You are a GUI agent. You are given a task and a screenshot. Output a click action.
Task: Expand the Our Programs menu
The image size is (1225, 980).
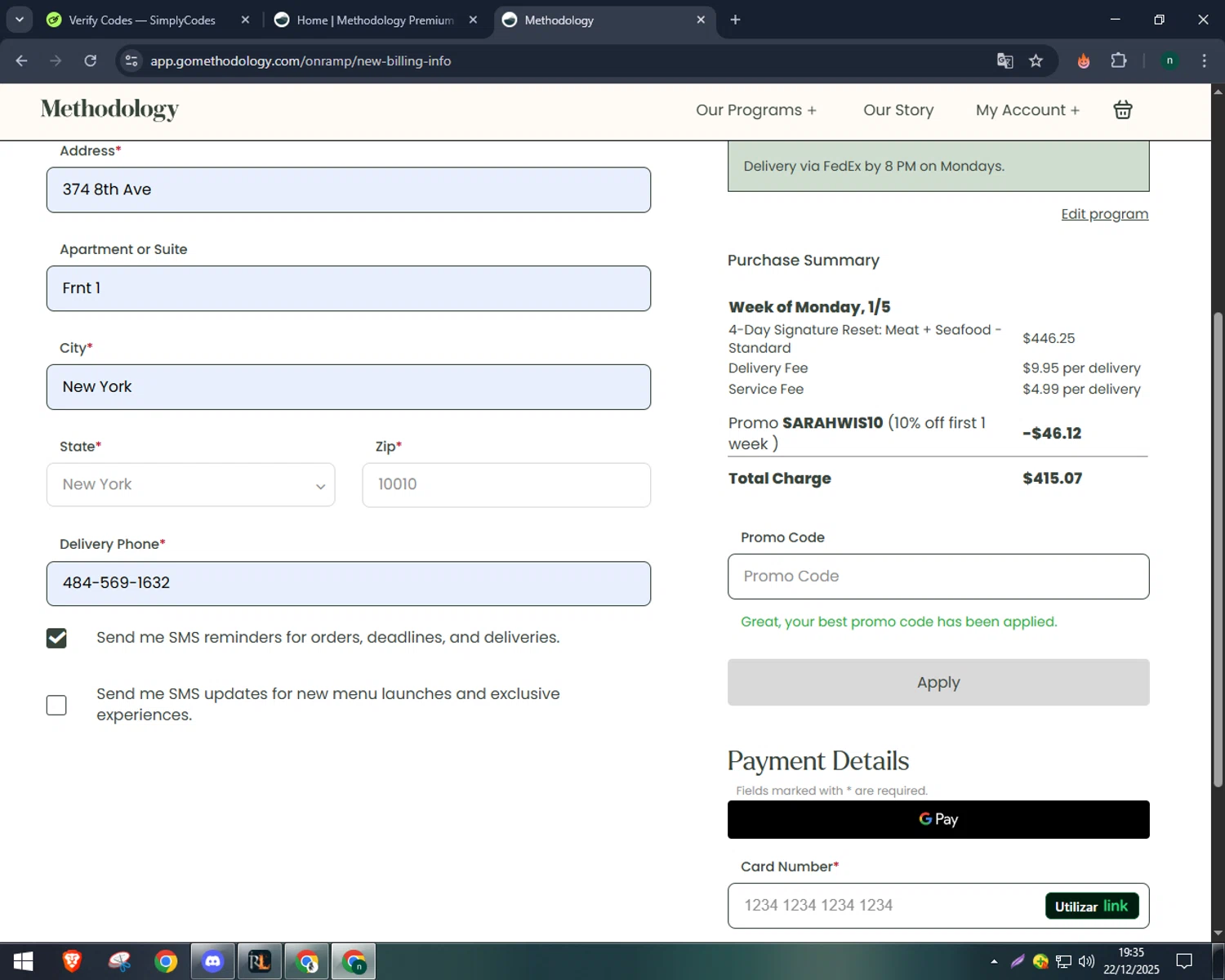756,109
